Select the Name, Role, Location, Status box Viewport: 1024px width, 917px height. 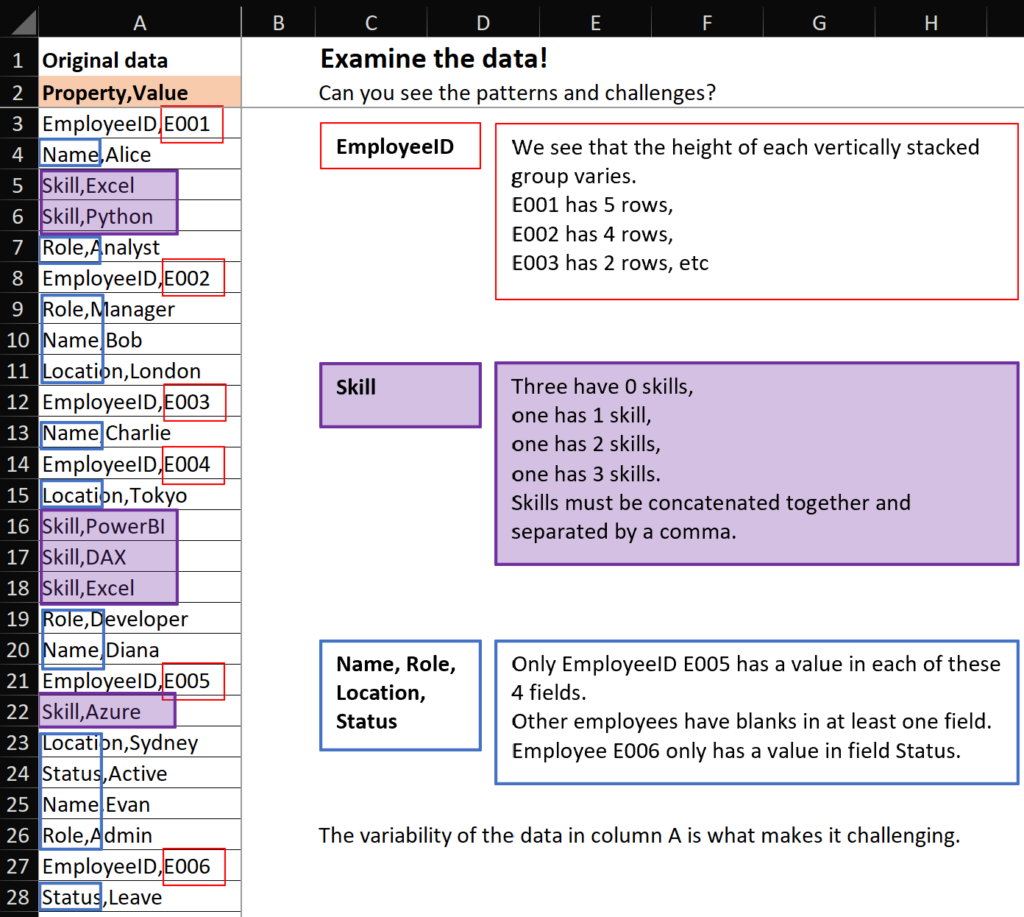click(400, 695)
